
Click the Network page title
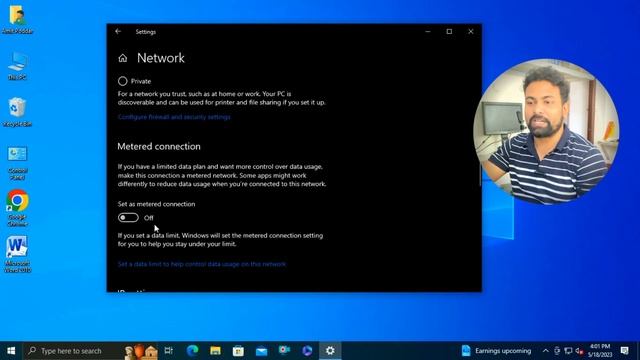[161, 58]
